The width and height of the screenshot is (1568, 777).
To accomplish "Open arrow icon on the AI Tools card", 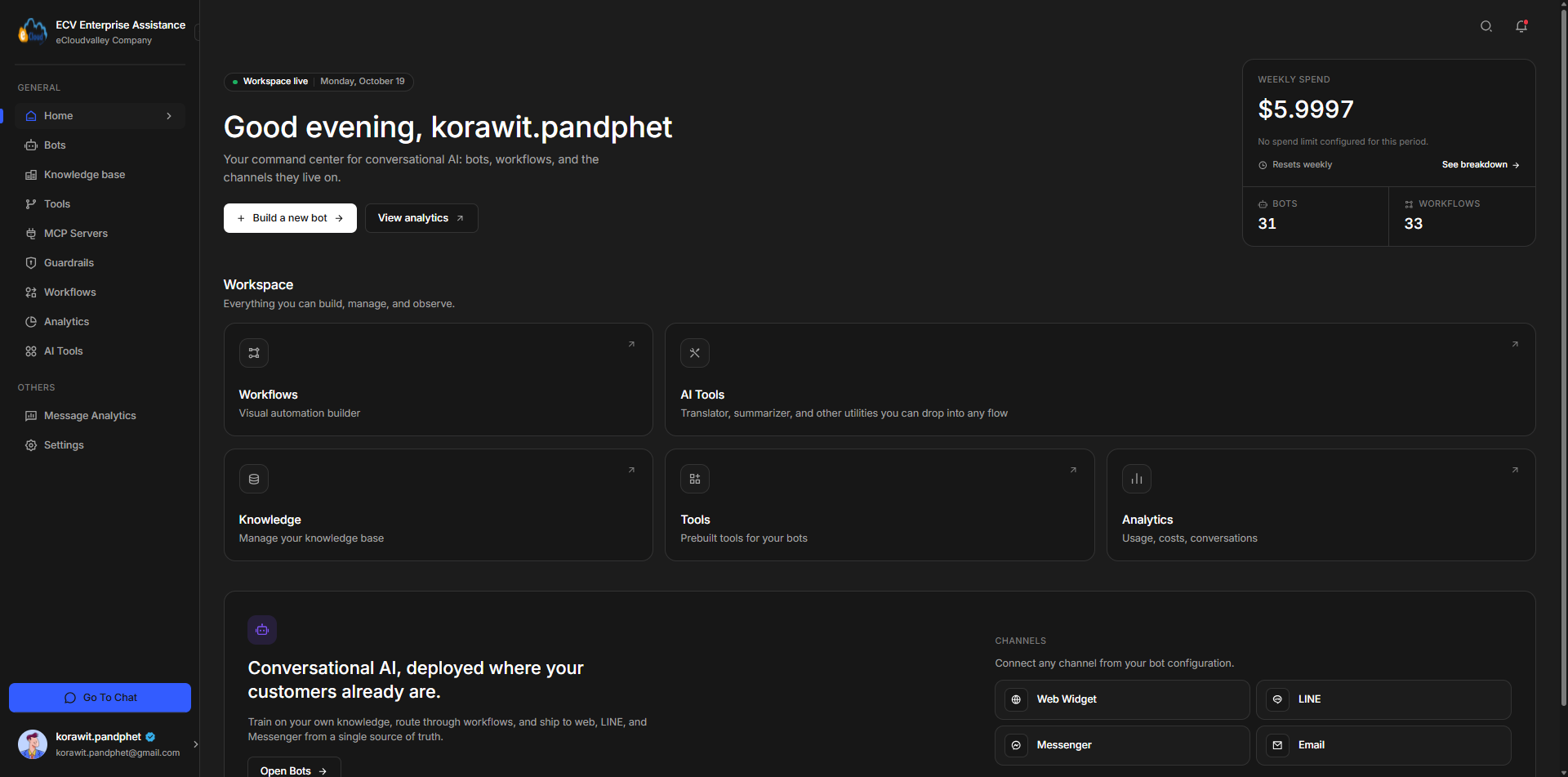I will pos(1515,344).
